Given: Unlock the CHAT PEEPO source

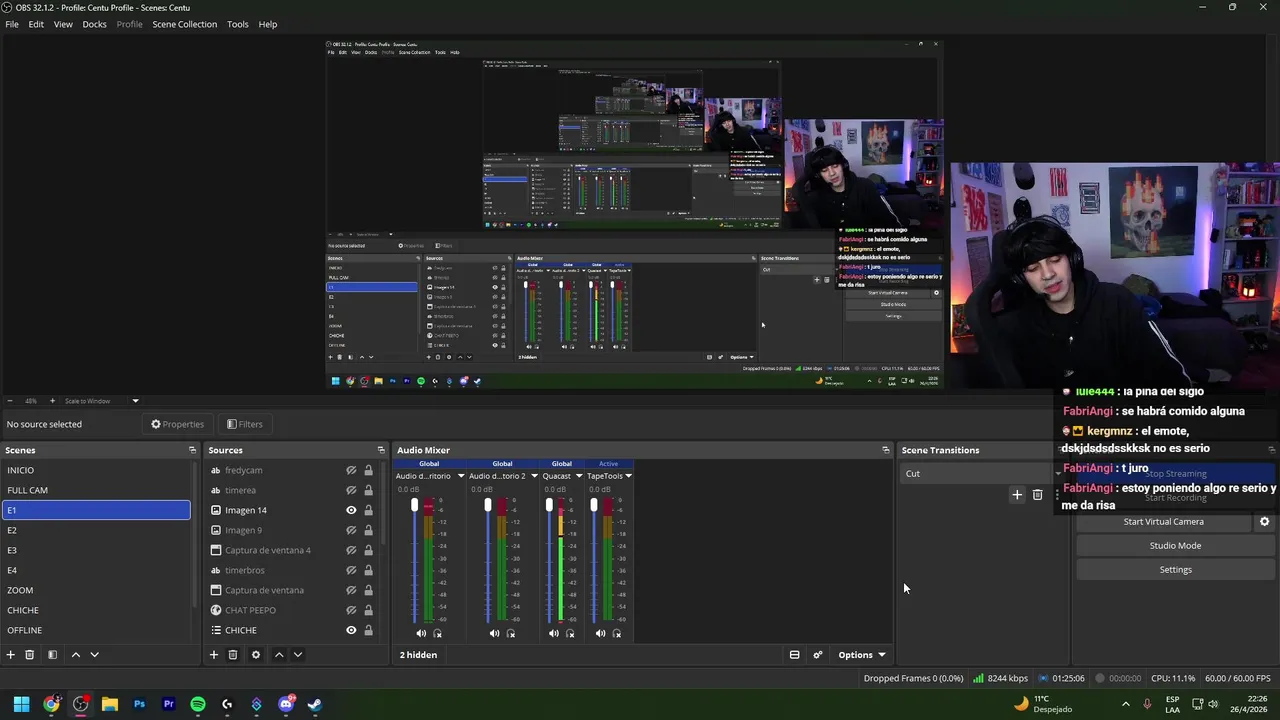Looking at the screenshot, I should [x=368, y=610].
